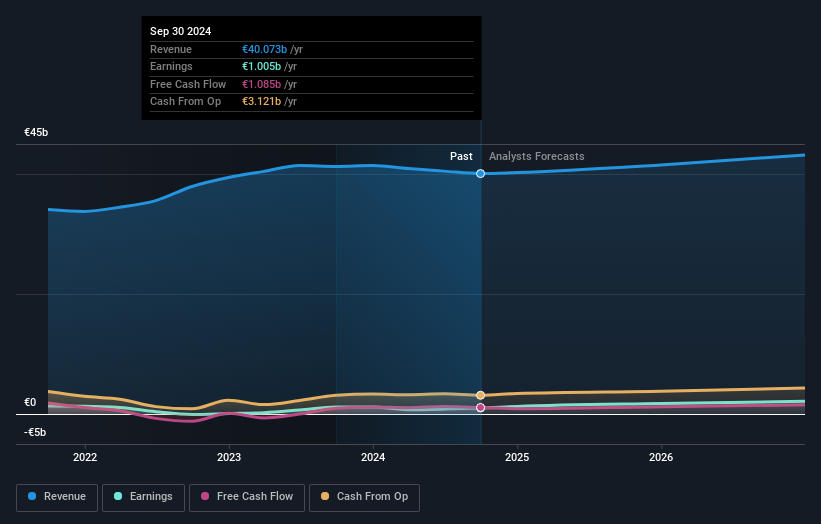Viewport: 821px width, 524px height.
Task: Toggle the Earnings series legend button
Action: pos(143,497)
